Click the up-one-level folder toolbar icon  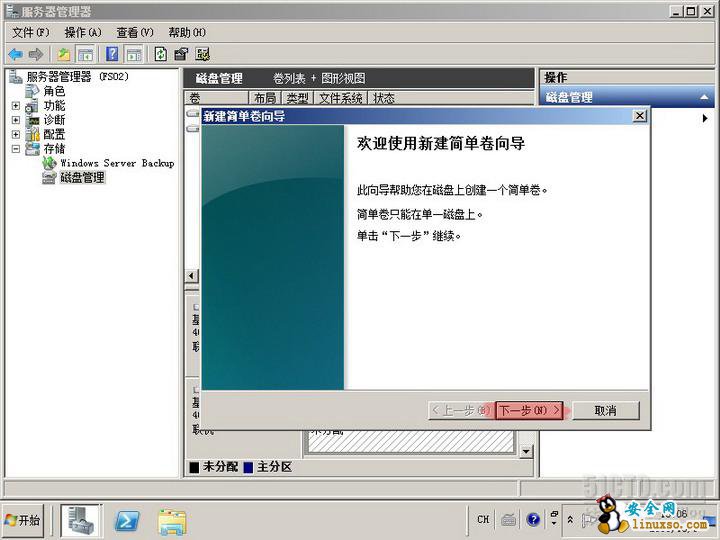pyautogui.click(x=64, y=54)
